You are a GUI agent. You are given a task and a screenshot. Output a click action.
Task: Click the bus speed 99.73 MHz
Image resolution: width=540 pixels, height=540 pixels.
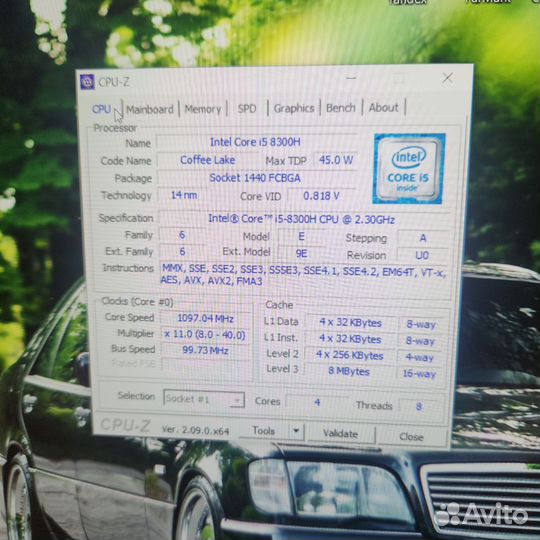(x=205, y=351)
